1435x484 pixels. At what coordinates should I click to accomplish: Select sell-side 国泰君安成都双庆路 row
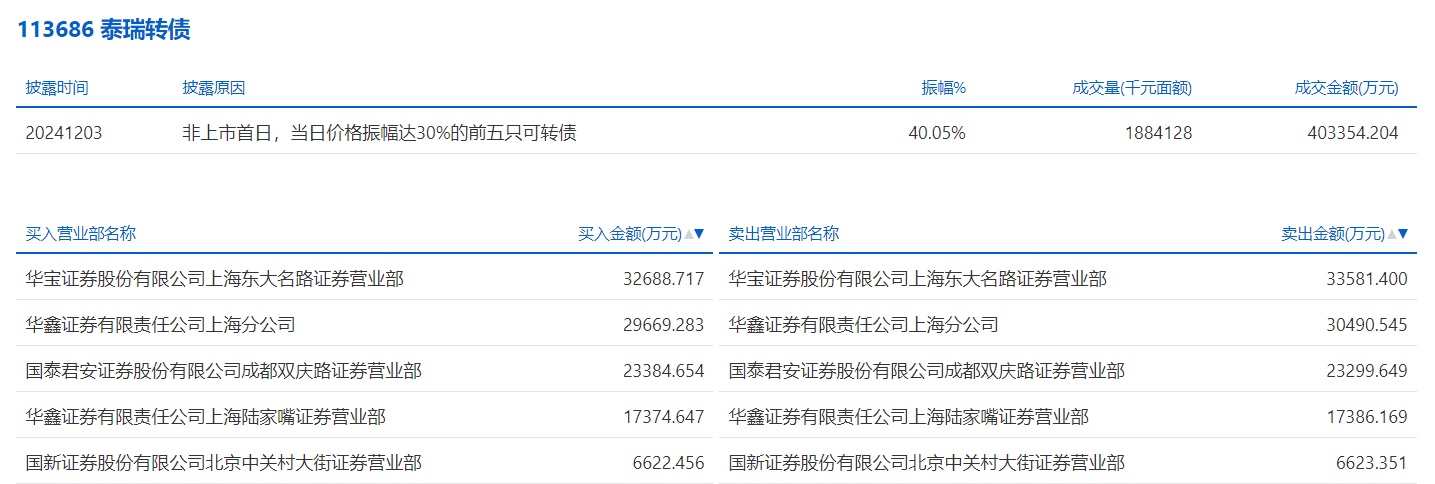[x=1068, y=371]
